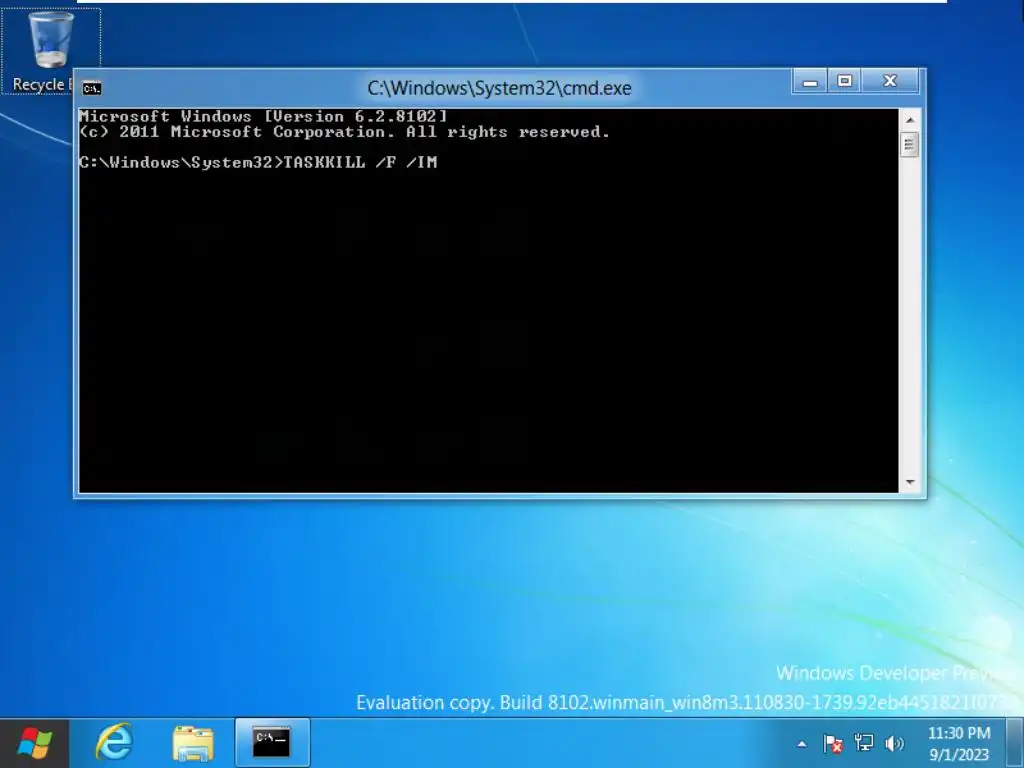
Task: Click the '2011 Microsoft Corporation' copyright line
Action: pos(344,132)
